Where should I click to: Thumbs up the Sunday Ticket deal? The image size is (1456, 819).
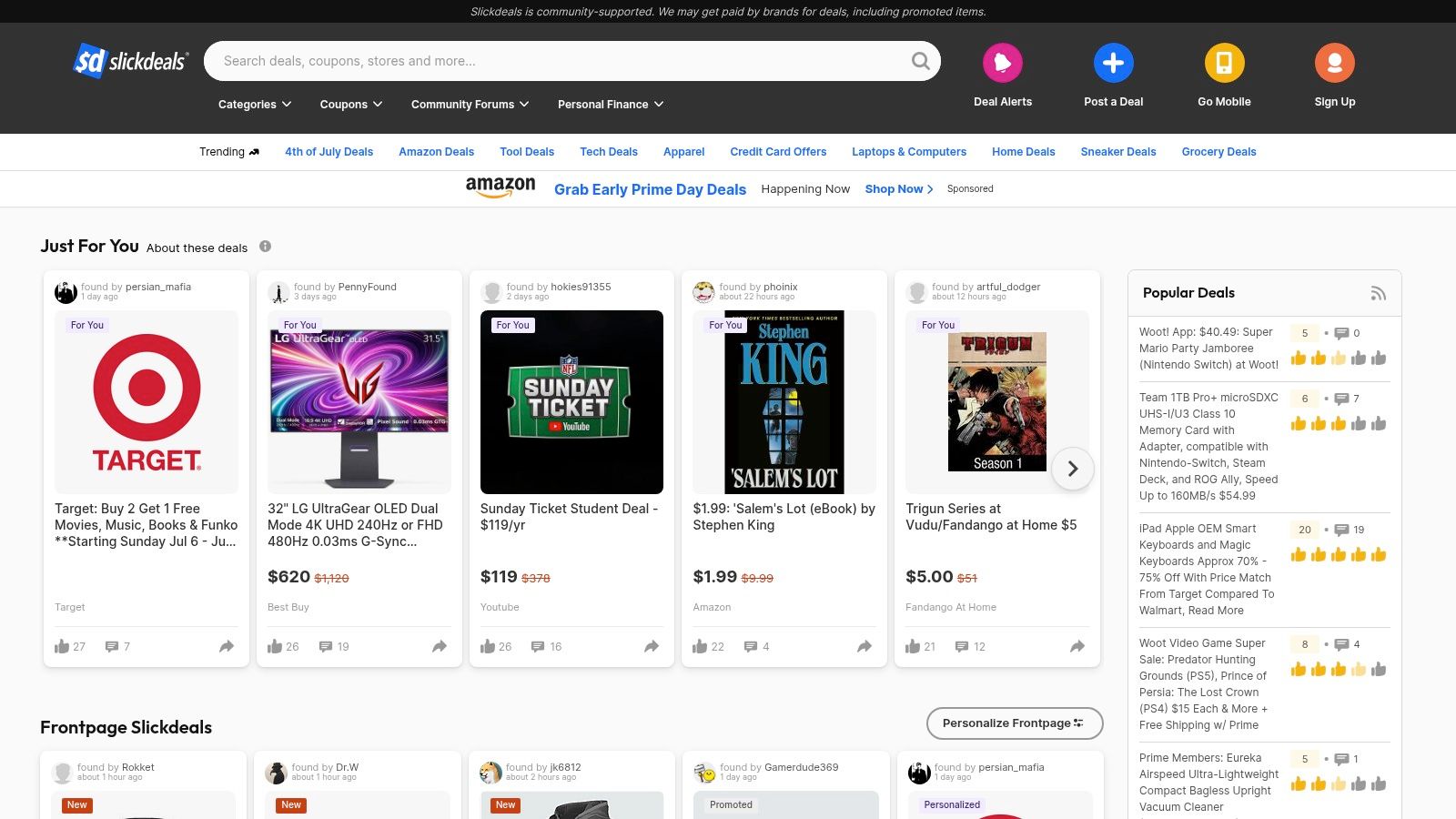pos(488,646)
